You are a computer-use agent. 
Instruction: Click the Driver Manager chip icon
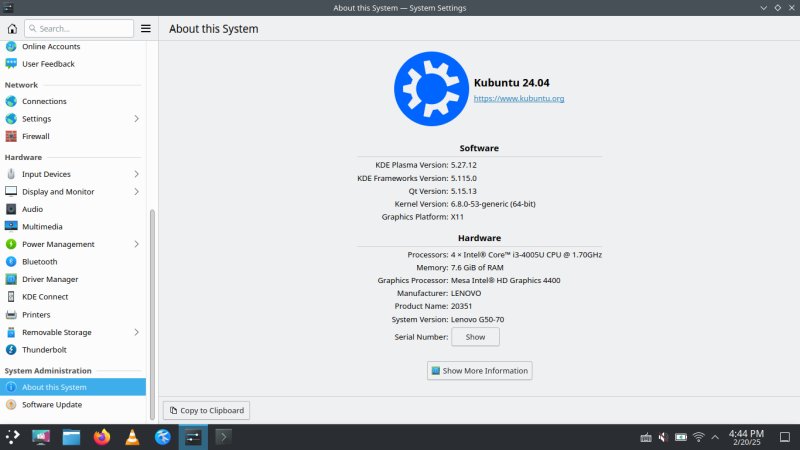11,279
